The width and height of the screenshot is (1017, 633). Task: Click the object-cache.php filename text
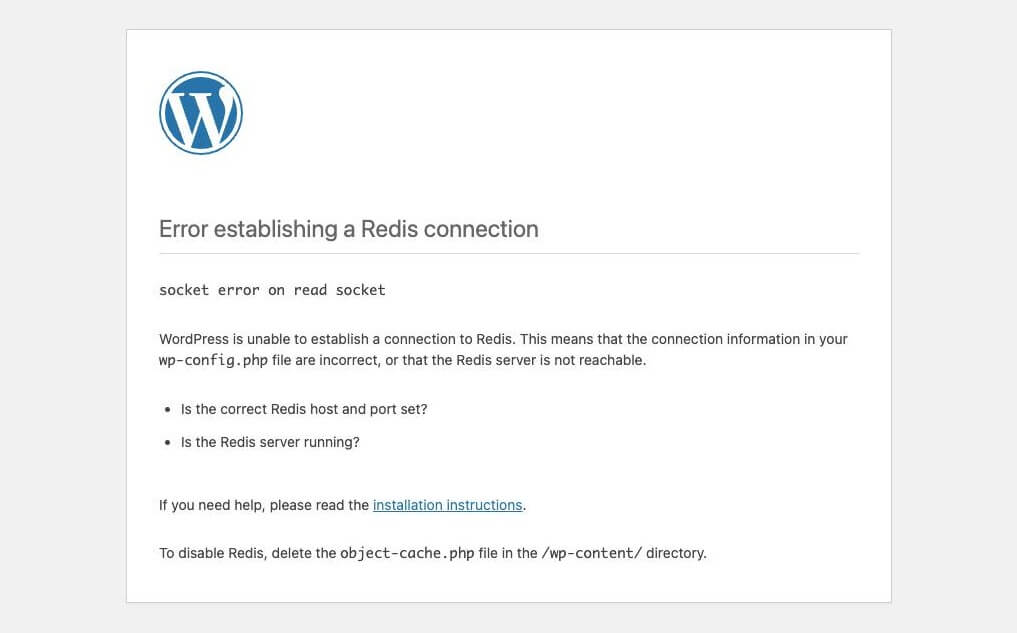tap(407, 553)
